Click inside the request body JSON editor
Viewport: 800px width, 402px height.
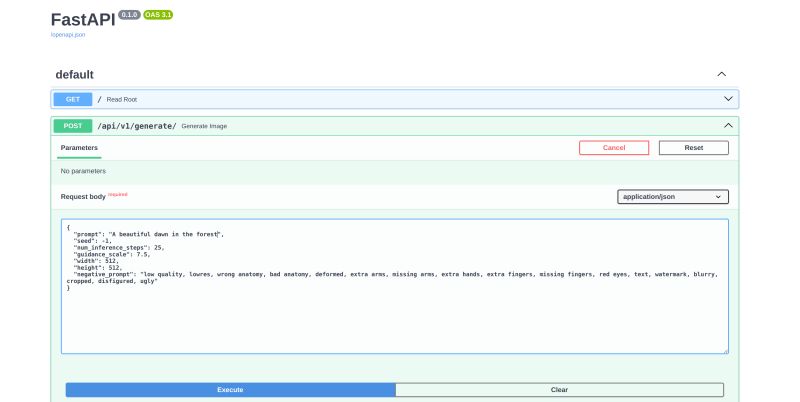click(x=394, y=287)
